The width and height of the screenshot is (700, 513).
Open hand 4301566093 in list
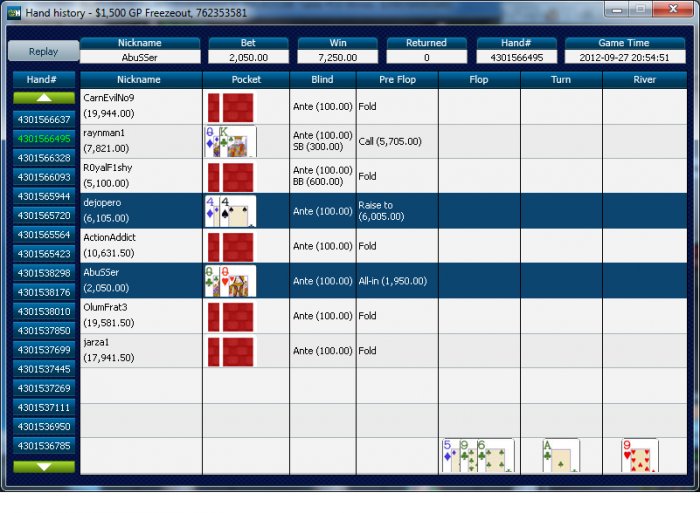(x=44, y=177)
